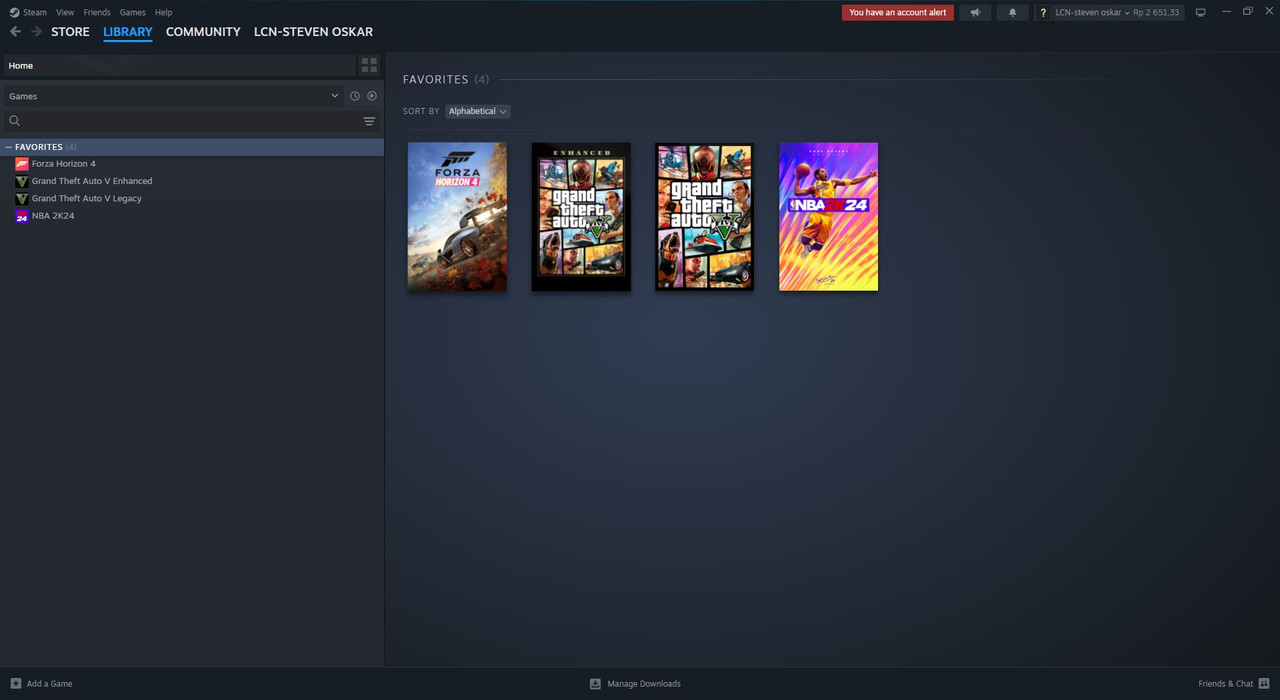Open the GTA V Legacy cover art
The height and width of the screenshot is (700, 1280).
(705, 217)
